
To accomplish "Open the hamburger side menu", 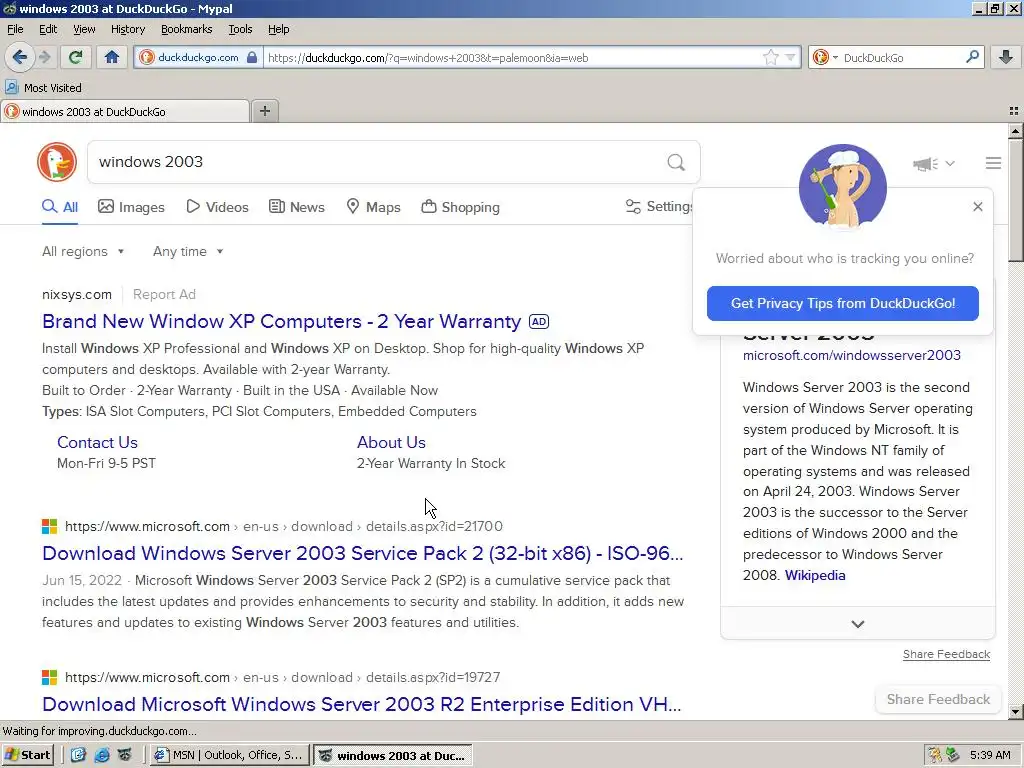I will 993,163.
